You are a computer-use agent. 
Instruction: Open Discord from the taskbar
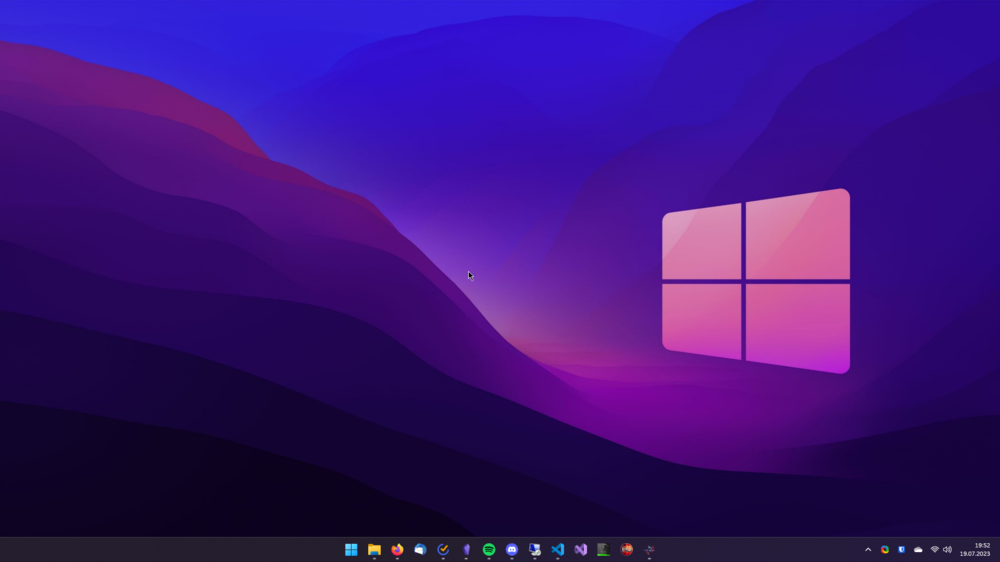(x=512, y=549)
